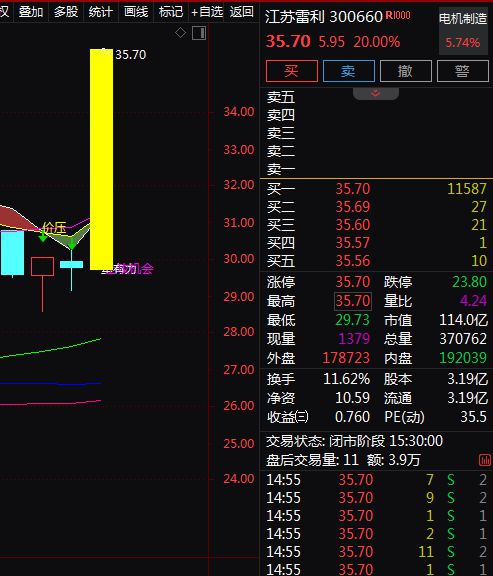Click the 卖 sell button
The height and width of the screenshot is (576, 493).
click(349, 71)
